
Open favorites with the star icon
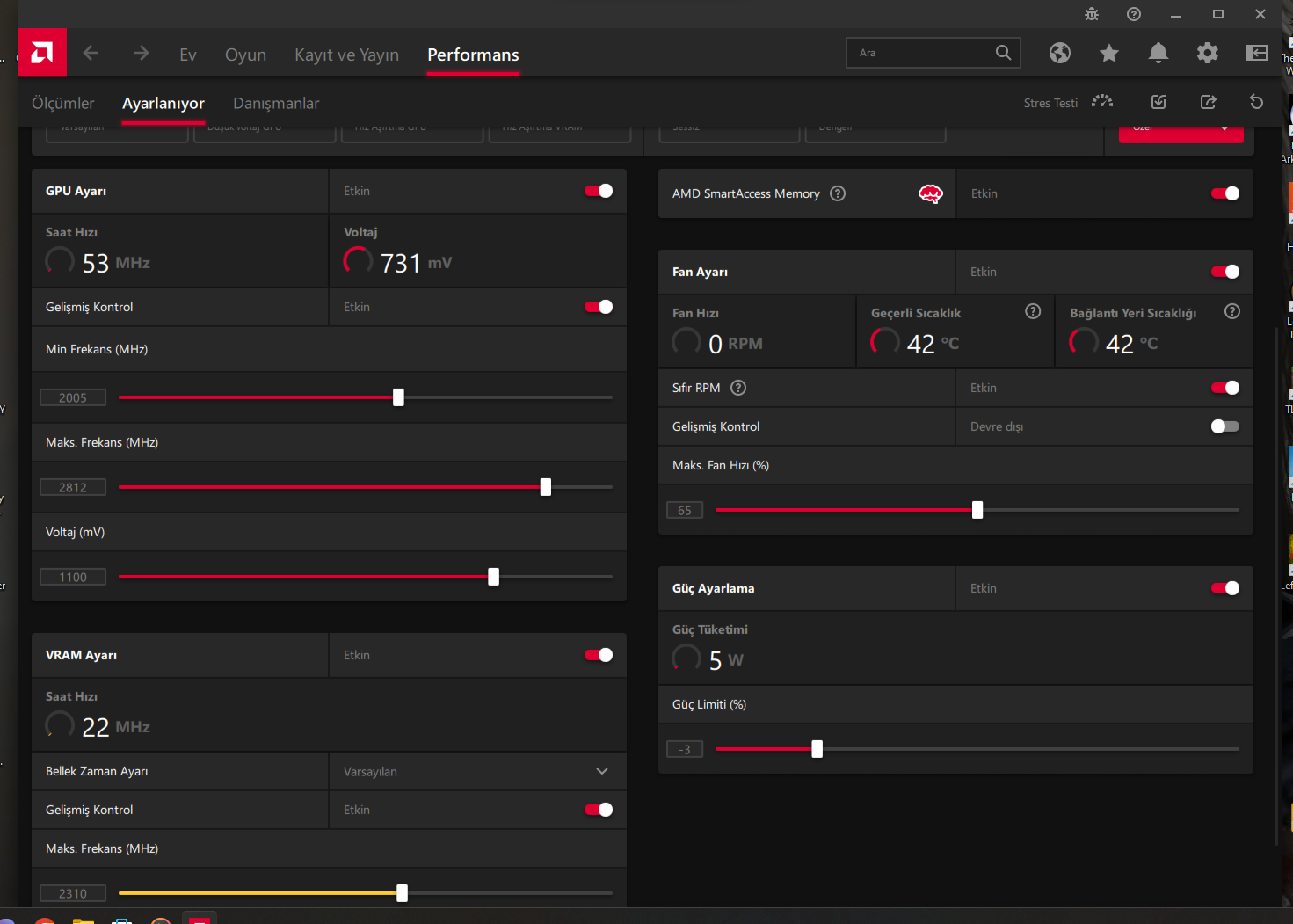point(1108,54)
